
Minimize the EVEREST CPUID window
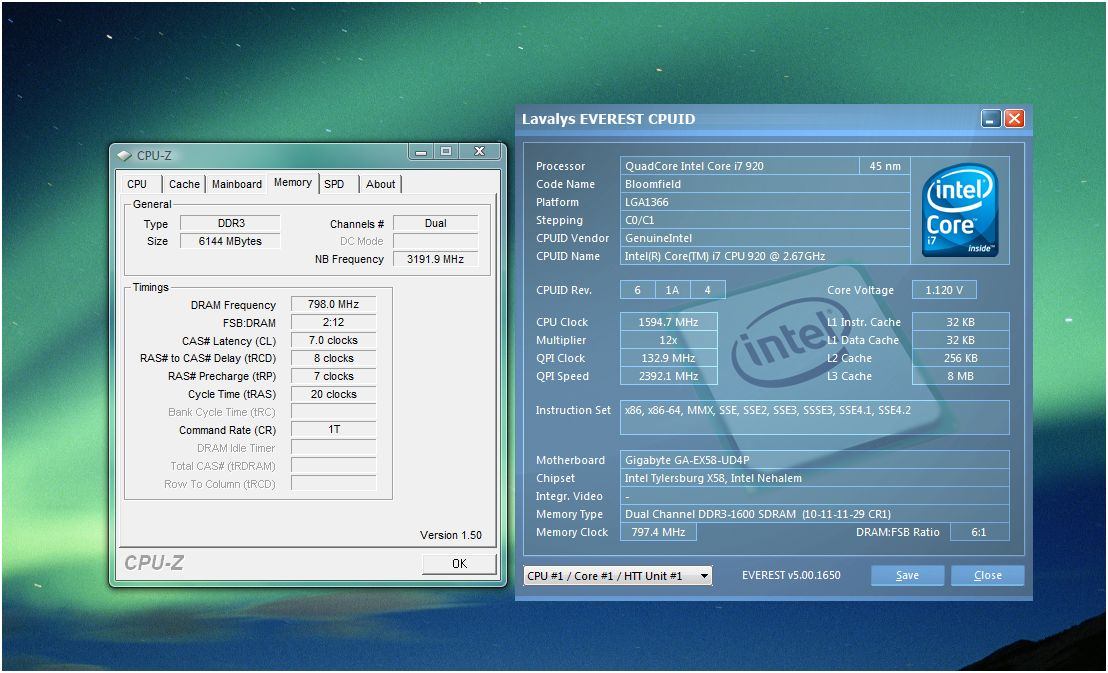coord(991,119)
